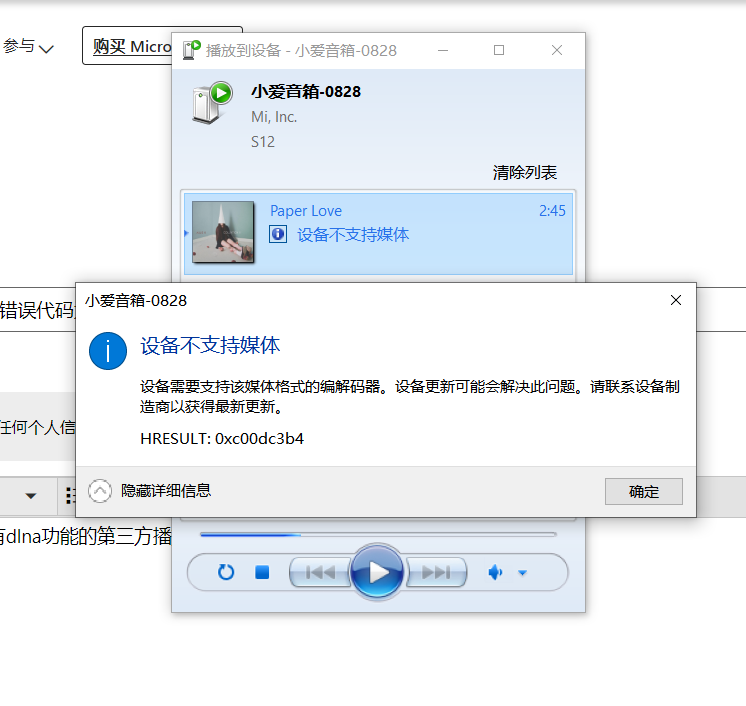The width and height of the screenshot is (746, 706).
Task: Click the 播放到设备 title bar app icon
Action: click(x=192, y=50)
